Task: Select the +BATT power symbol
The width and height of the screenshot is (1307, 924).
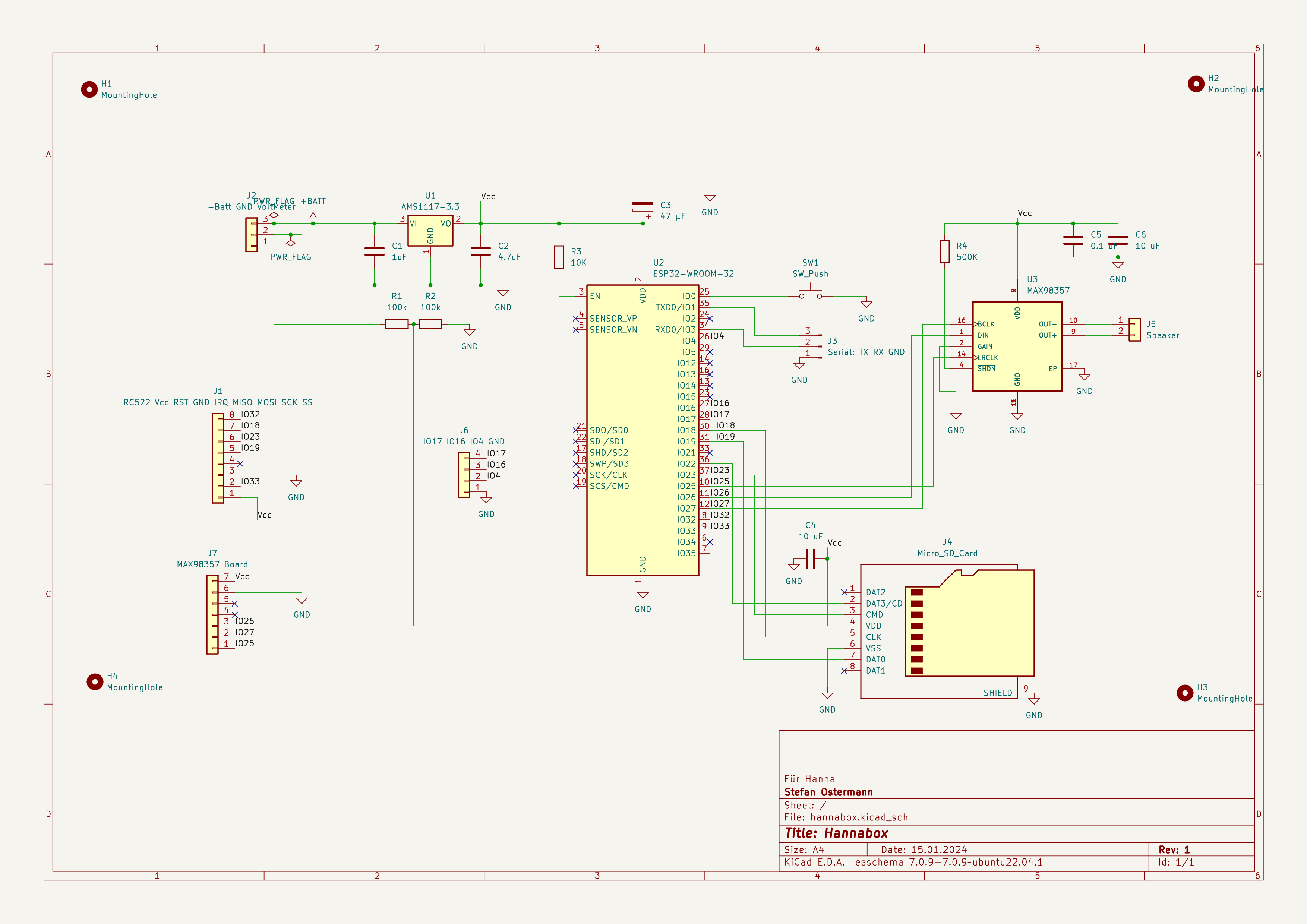Action: (x=313, y=216)
